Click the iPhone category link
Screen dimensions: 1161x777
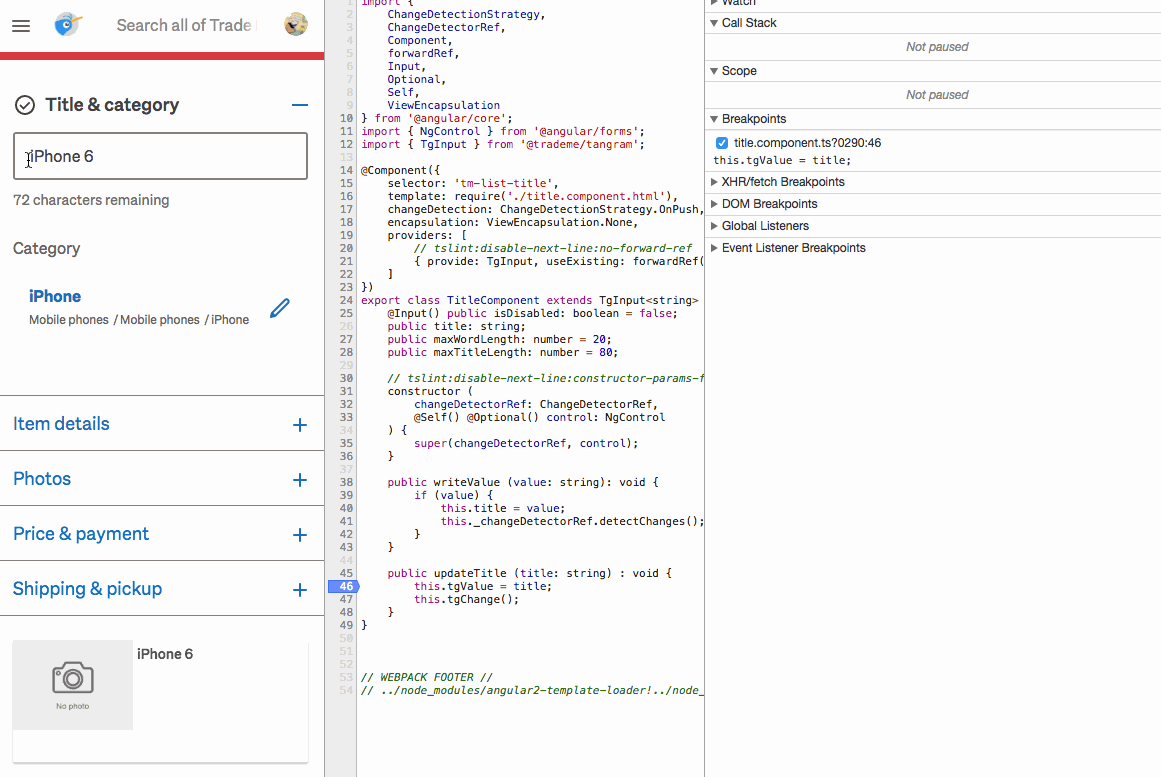point(55,296)
